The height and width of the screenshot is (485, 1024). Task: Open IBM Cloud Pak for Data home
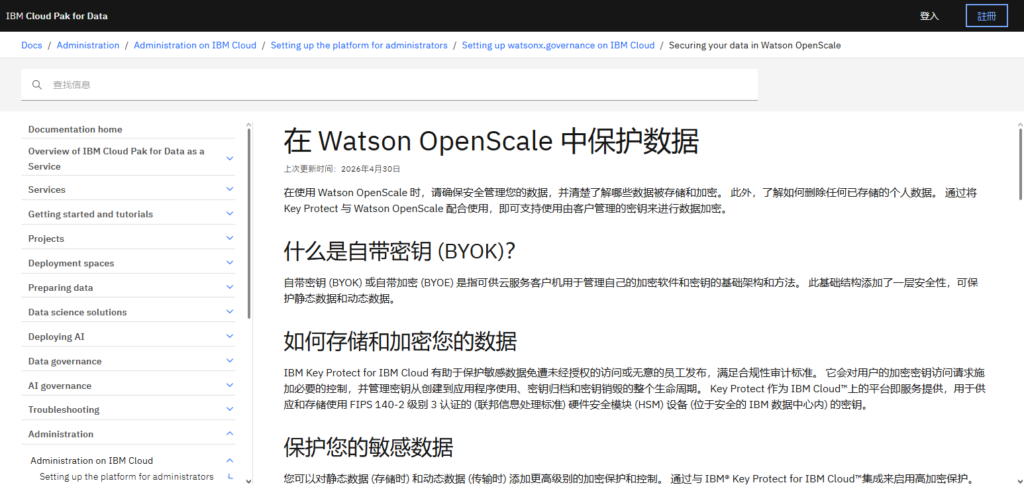click(x=57, y=16)
